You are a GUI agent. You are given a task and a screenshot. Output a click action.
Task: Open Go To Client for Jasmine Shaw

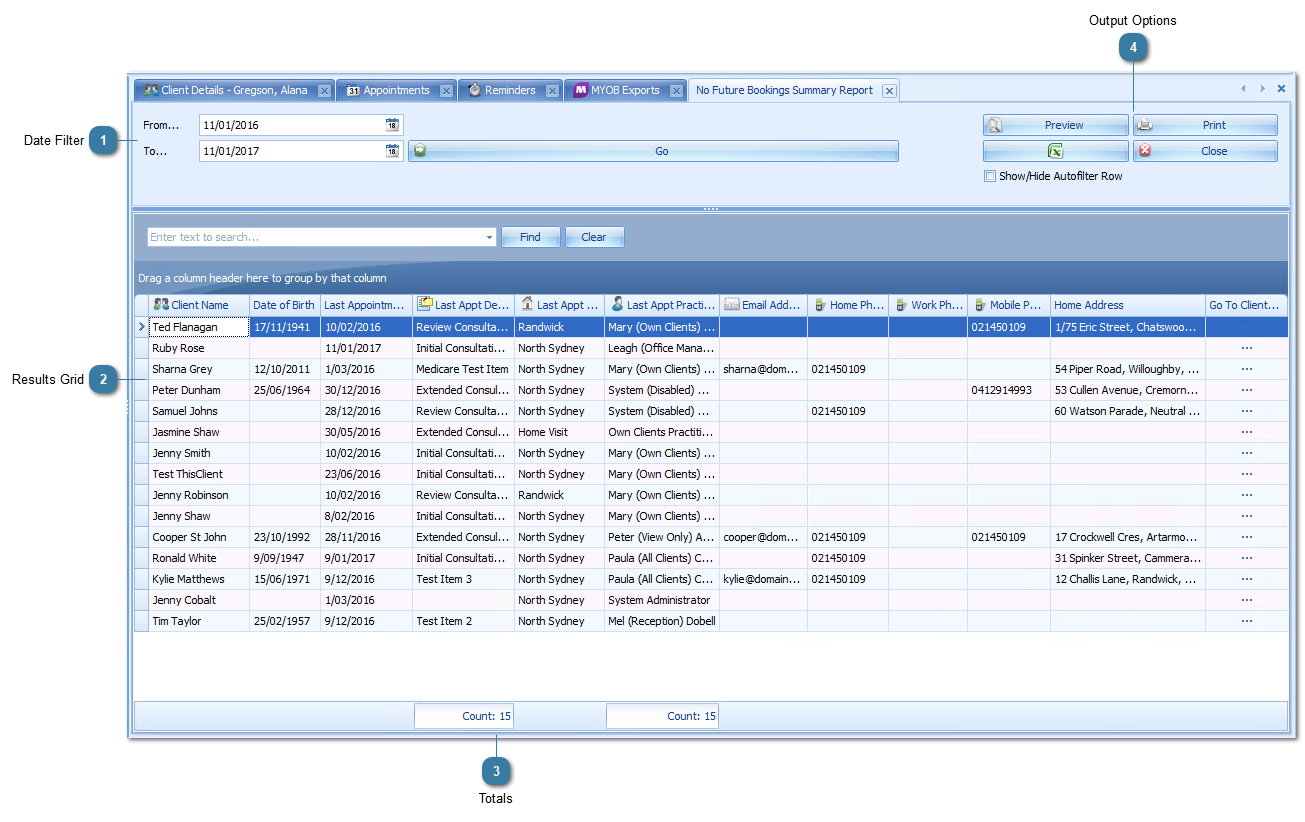click(1246, 432)
